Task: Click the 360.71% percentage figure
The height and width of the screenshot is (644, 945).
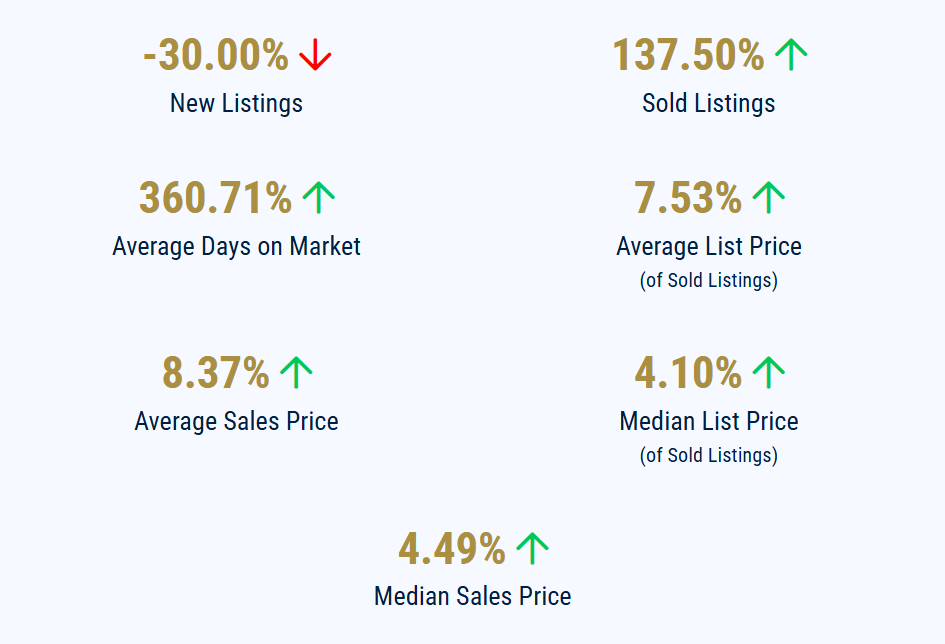Action: 215,198
